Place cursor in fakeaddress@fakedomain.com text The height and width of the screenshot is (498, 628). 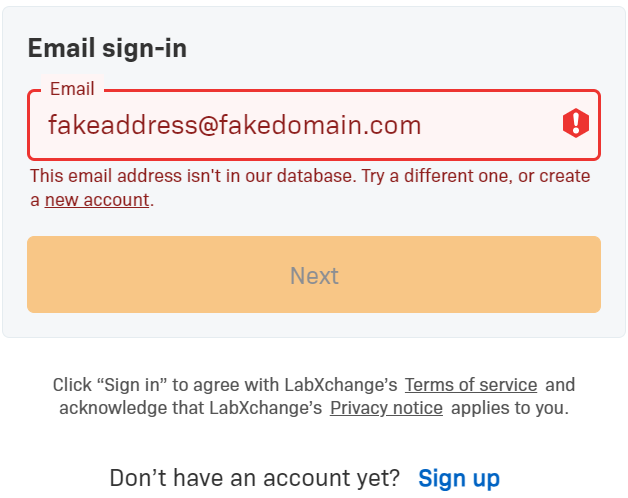235,125
